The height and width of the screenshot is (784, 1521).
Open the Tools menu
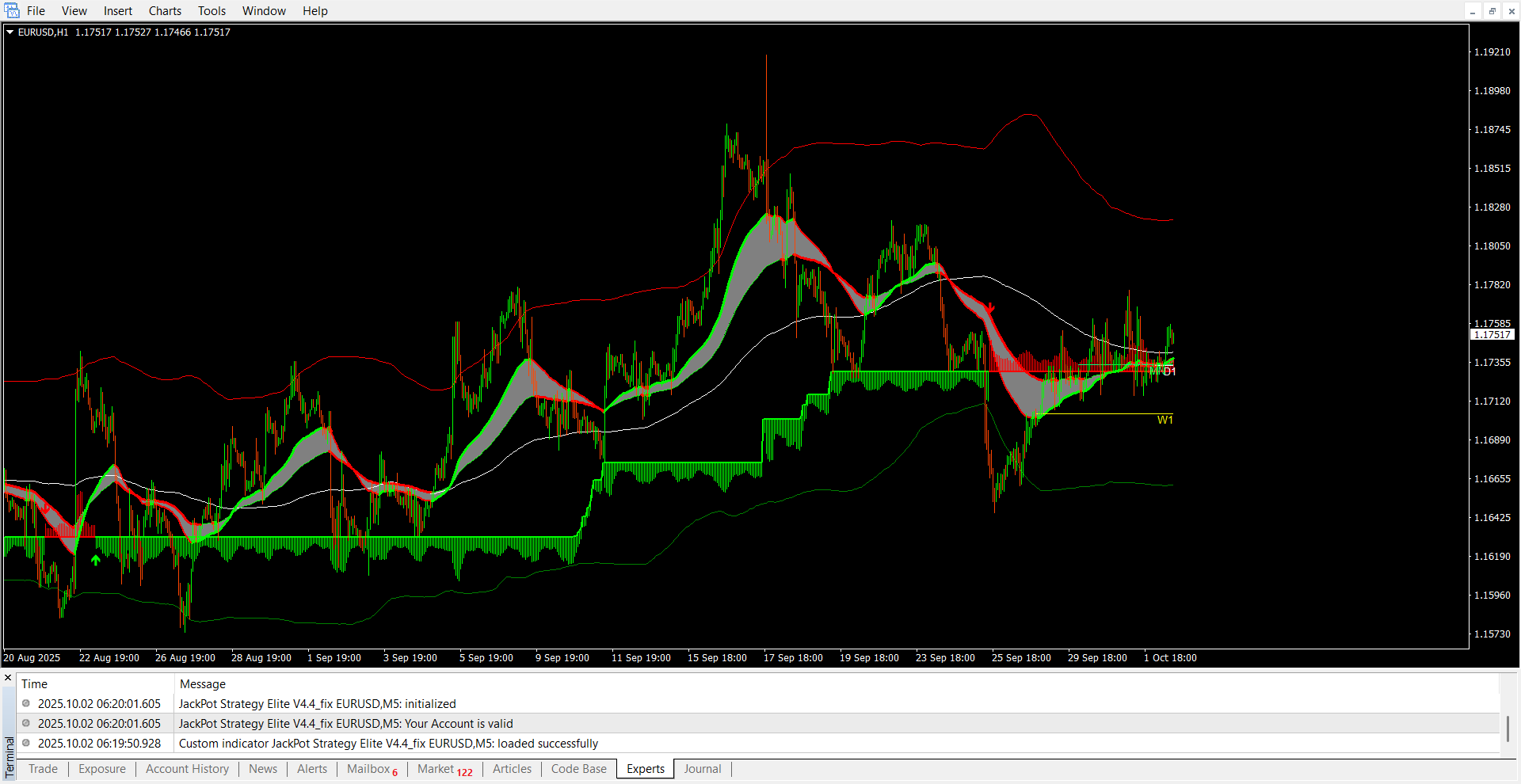pyautogui.click(x=212, y=11)
